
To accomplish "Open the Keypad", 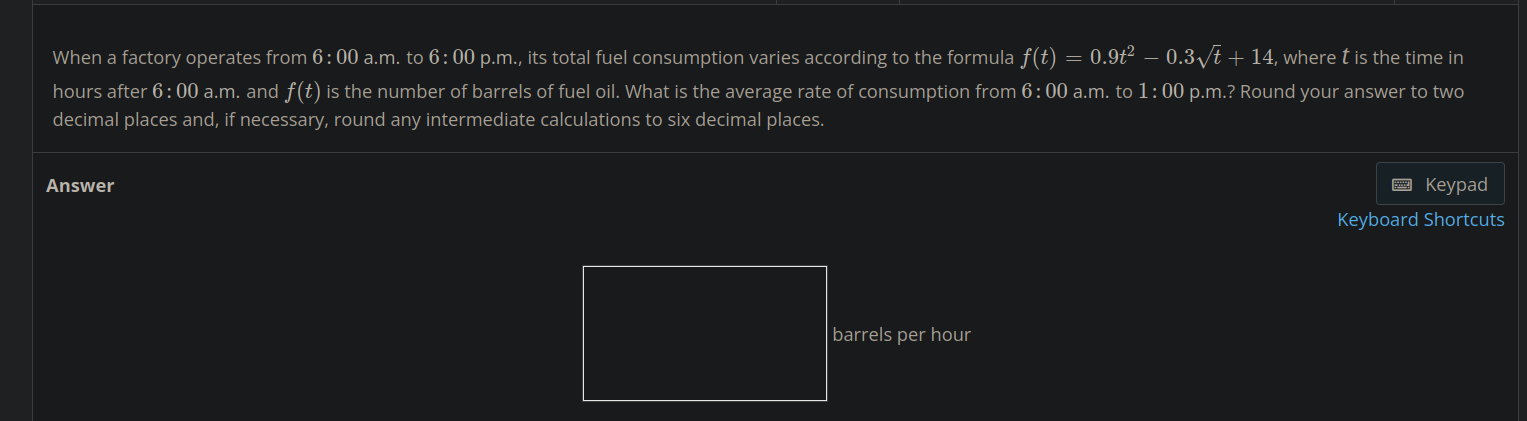I will 1440,185.
